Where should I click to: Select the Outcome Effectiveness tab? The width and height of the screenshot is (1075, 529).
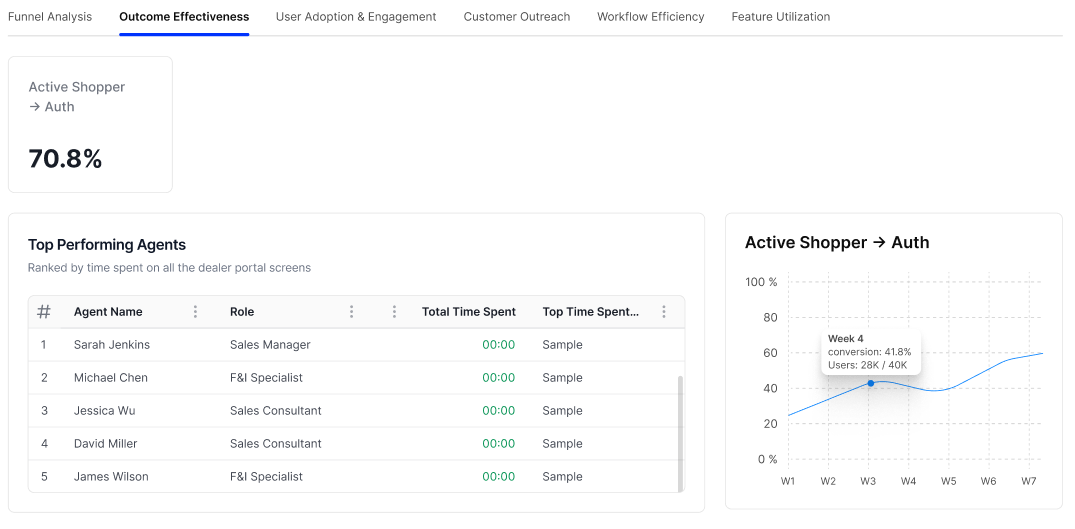tap(184, 16)
